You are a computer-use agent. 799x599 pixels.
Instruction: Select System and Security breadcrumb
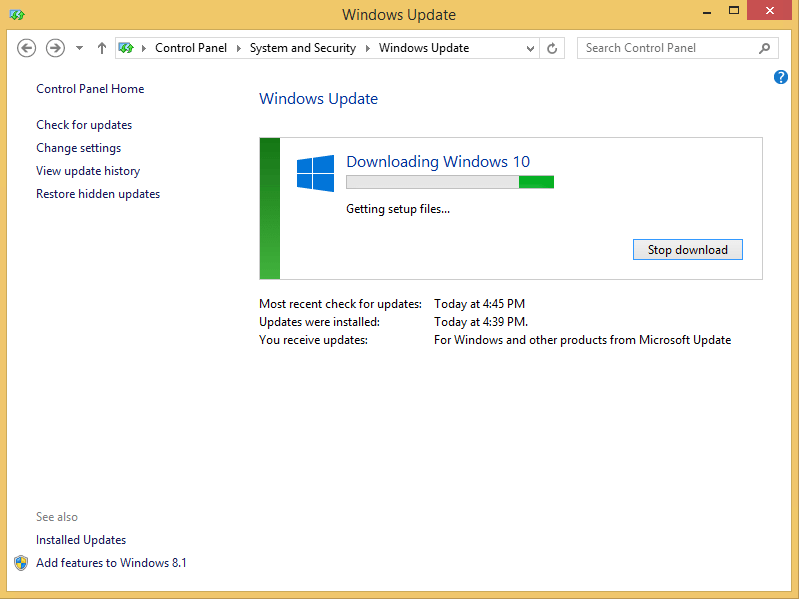tap(303, 48)
